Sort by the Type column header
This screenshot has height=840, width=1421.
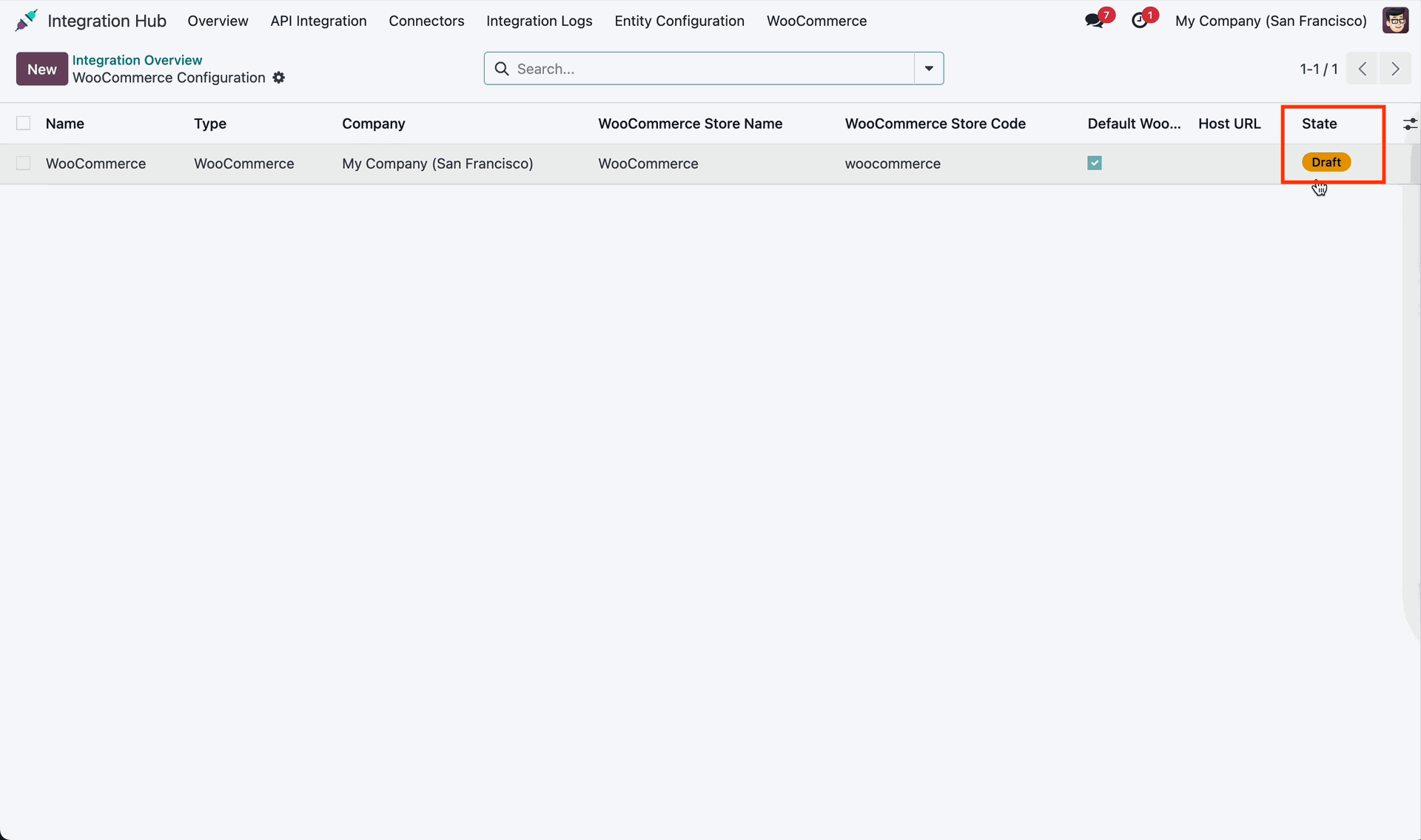210,124
